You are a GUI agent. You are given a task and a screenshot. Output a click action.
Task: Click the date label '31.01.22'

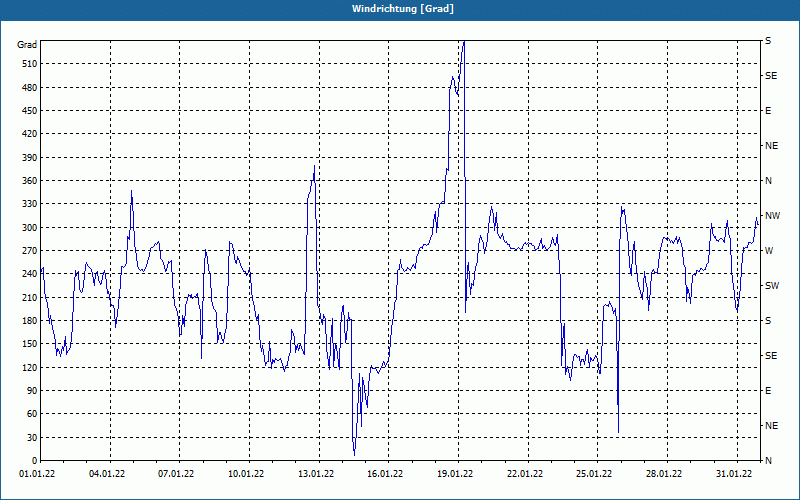click(x=734, y=474)
